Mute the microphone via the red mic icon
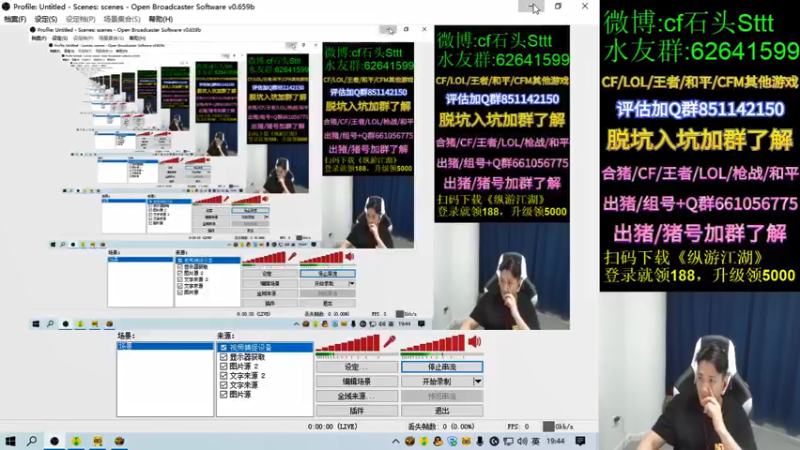Screen dimensions: 800x450 click(x=390, y=341)
